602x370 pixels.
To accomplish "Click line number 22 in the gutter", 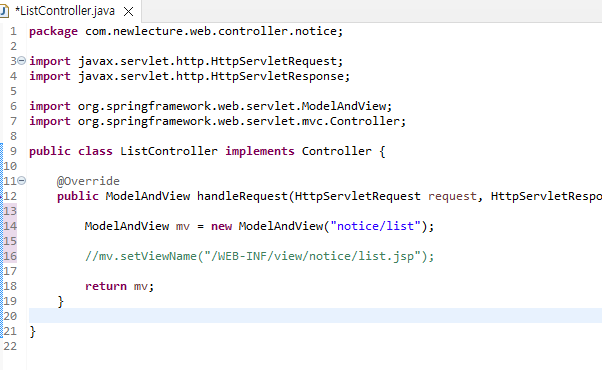I will pos(10,346).
